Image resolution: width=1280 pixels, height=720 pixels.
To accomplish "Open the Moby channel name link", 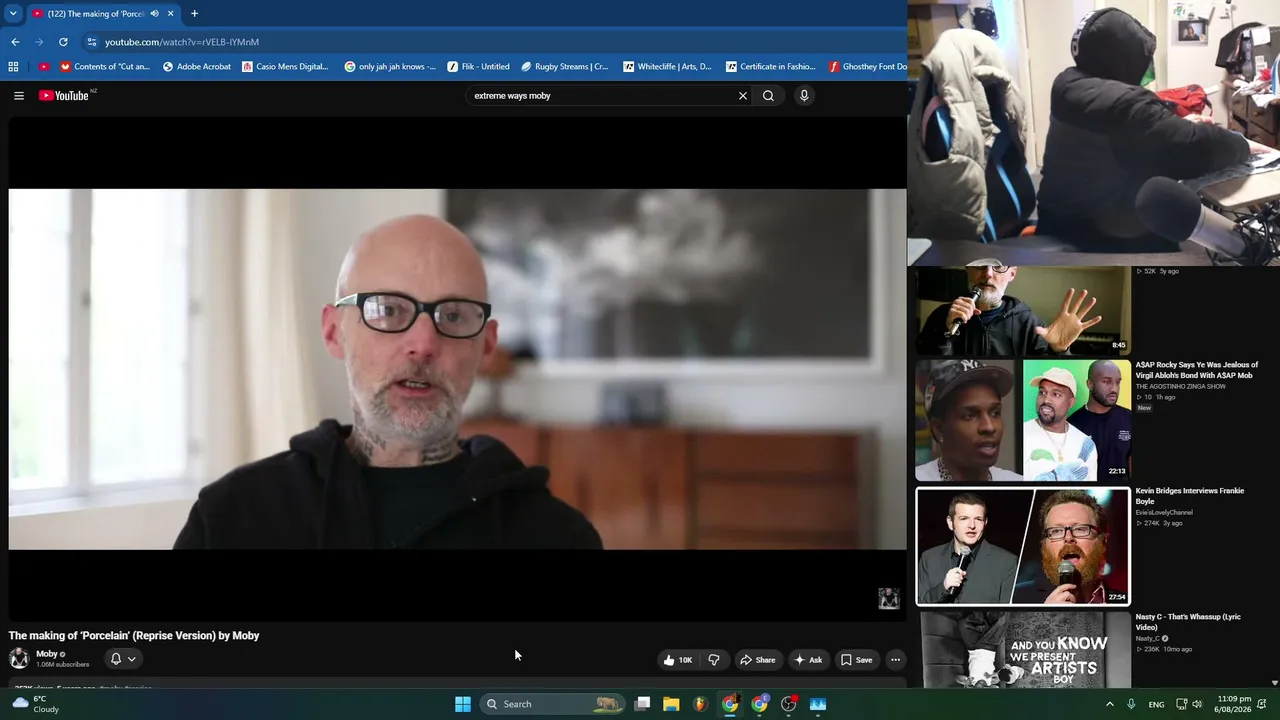I will pyautogui.click(x=47, y=654).
